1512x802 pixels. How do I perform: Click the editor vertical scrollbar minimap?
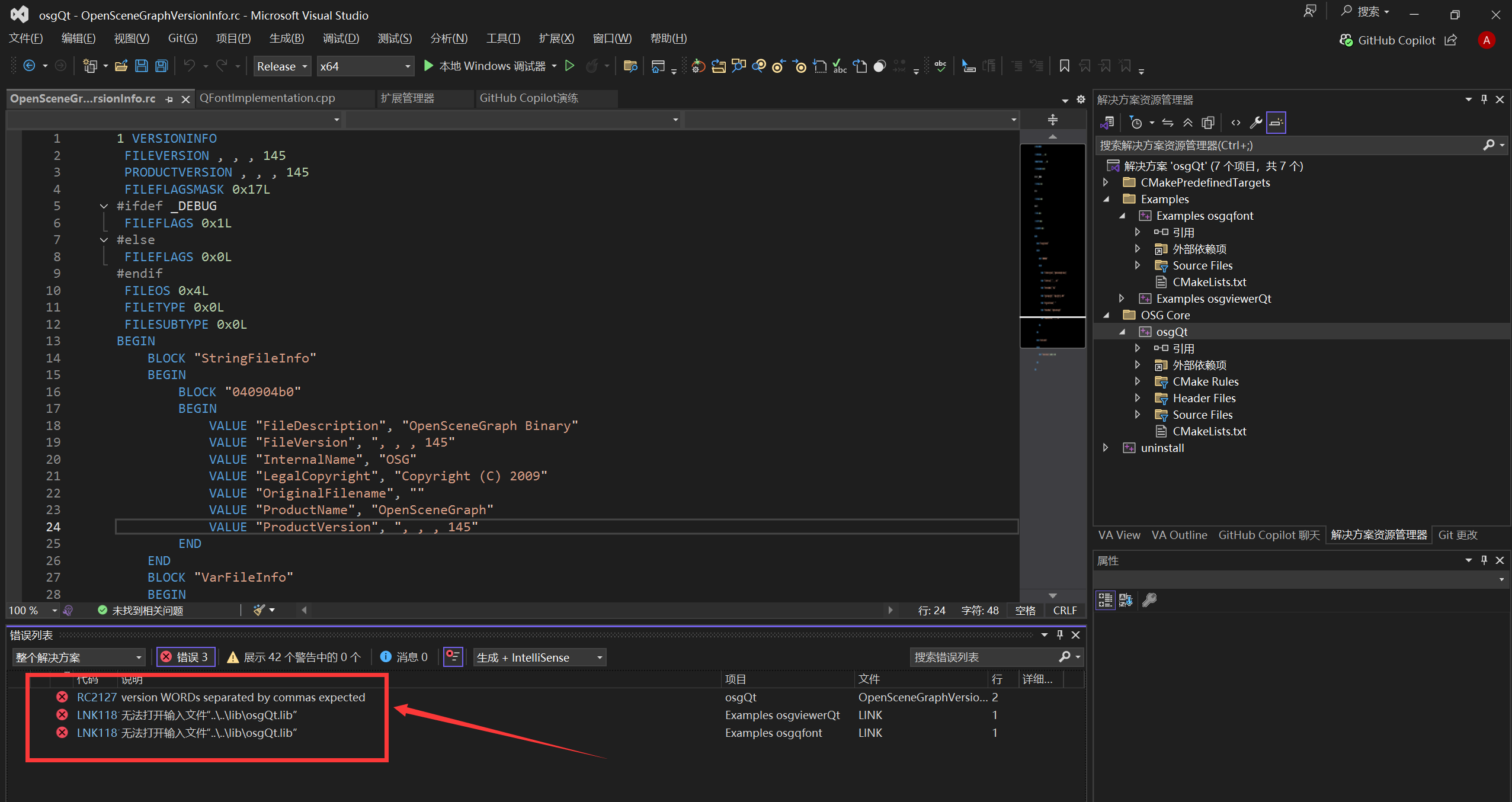click(x=1053, y=366)
